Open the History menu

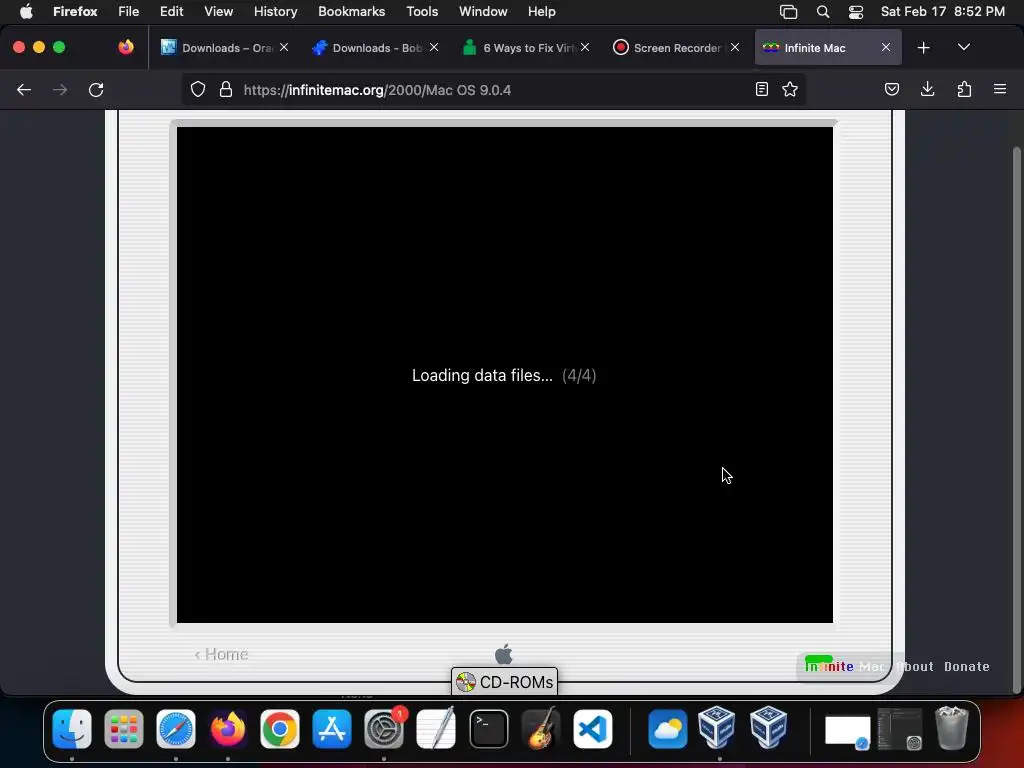click(x=276, y=12)
